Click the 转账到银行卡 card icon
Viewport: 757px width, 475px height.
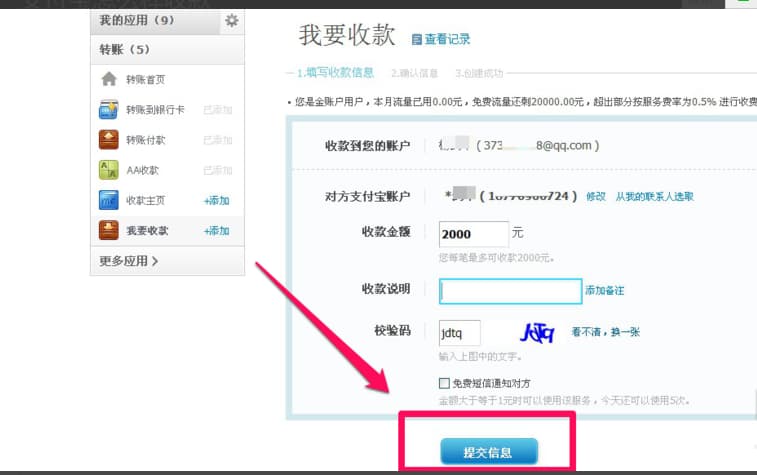tap(109, 110)
